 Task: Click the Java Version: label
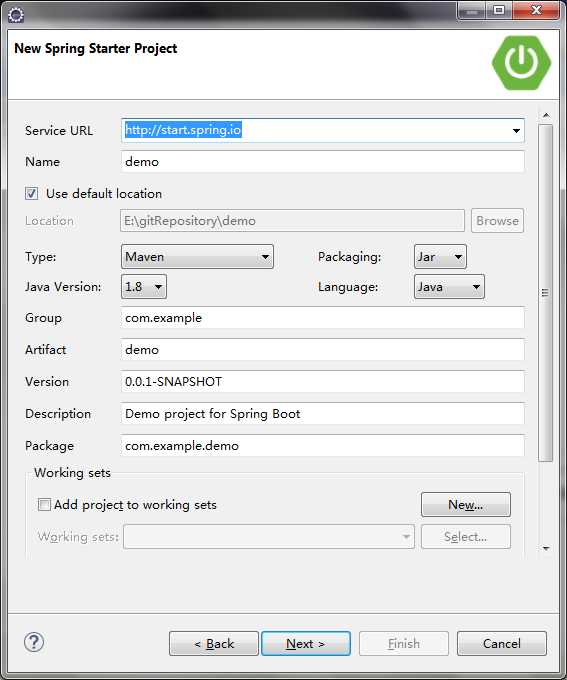63,287
